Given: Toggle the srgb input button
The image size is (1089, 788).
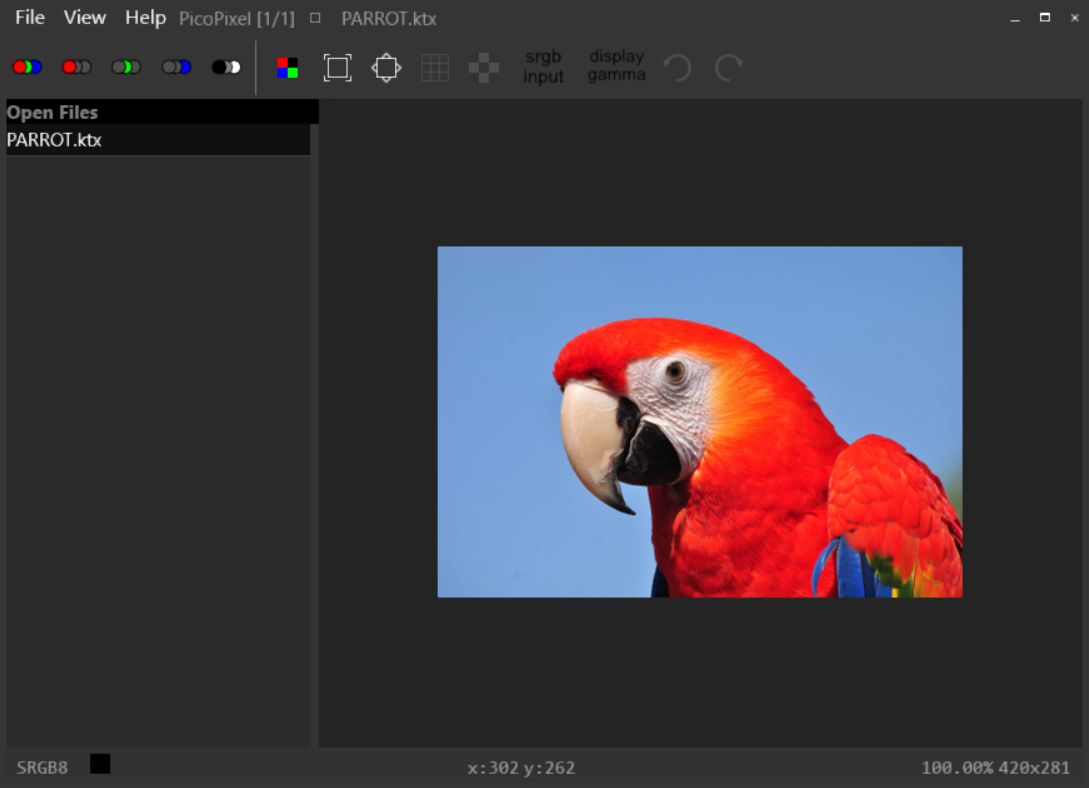Looking at the screenshot, I should click(543, 67).
